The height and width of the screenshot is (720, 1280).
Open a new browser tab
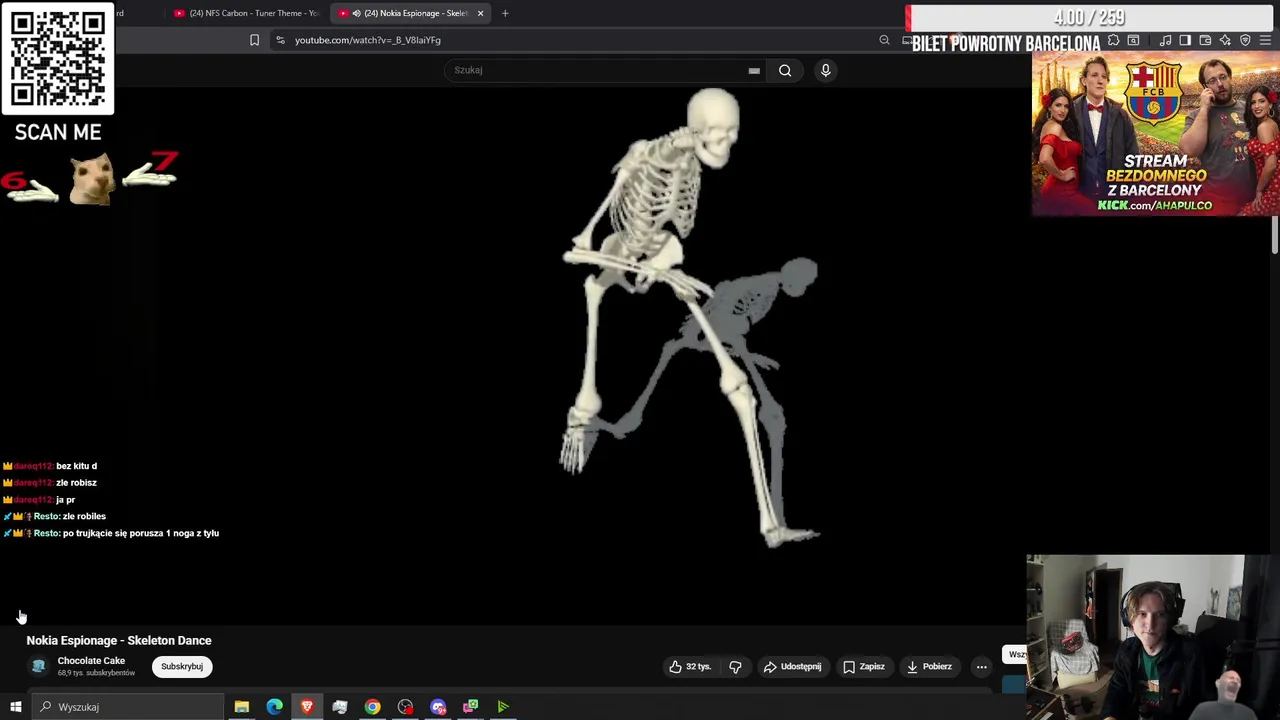[505, 13]
